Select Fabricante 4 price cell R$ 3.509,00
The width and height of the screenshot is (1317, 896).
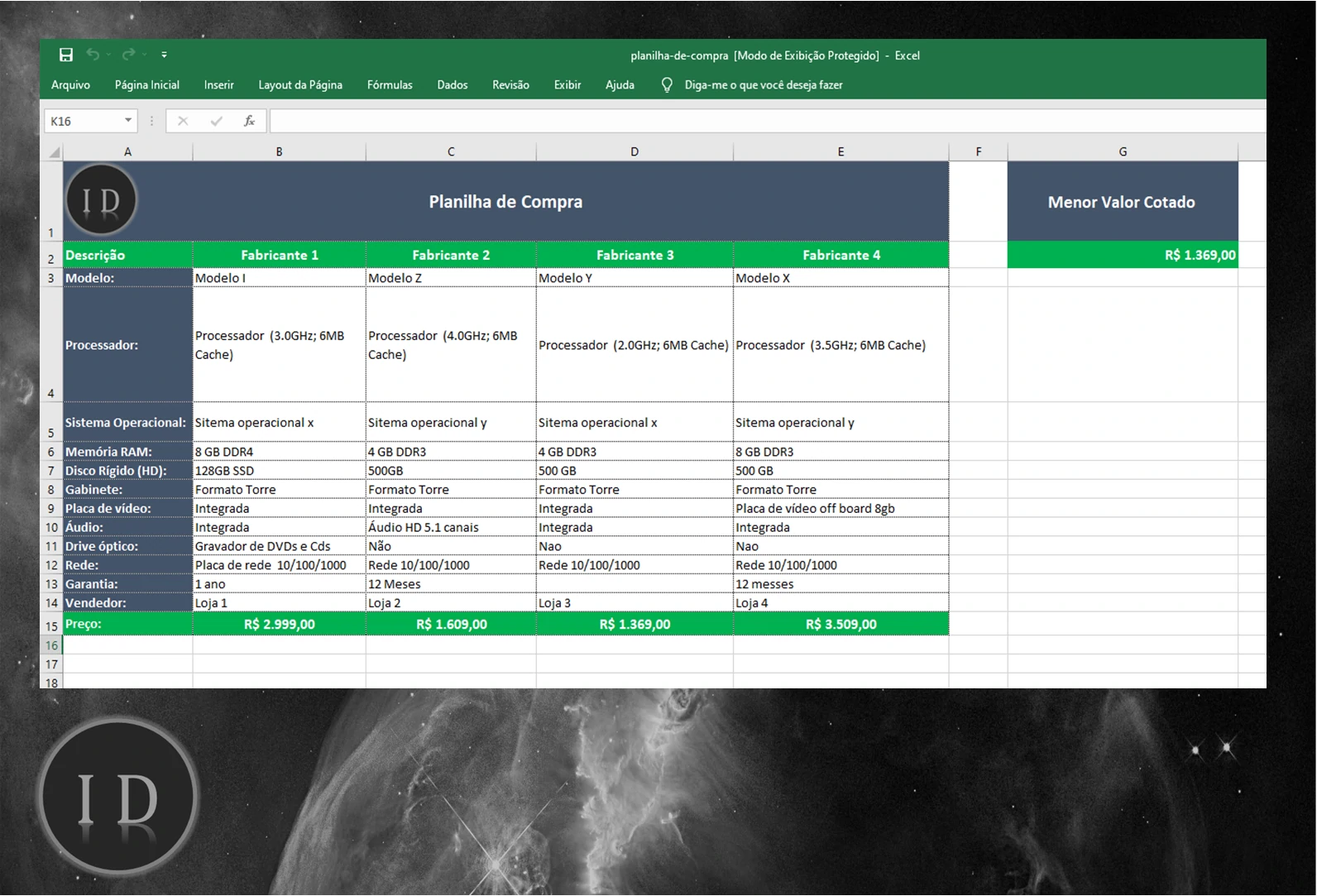tap(840, 624)
